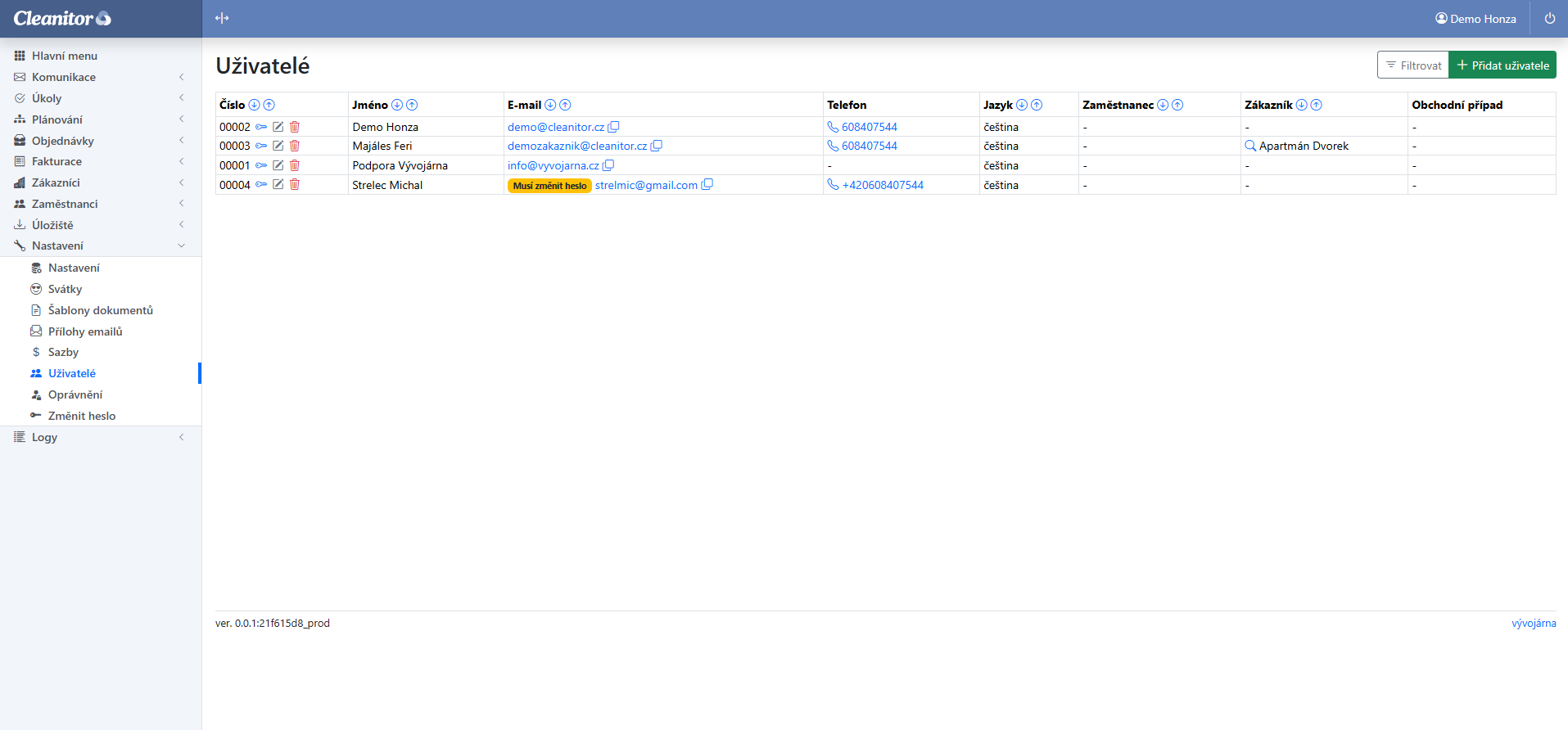Screen dimensions: 1568x730
Task: Collapse sidebar with top bar toggle icon
Action: pos(222,18)
